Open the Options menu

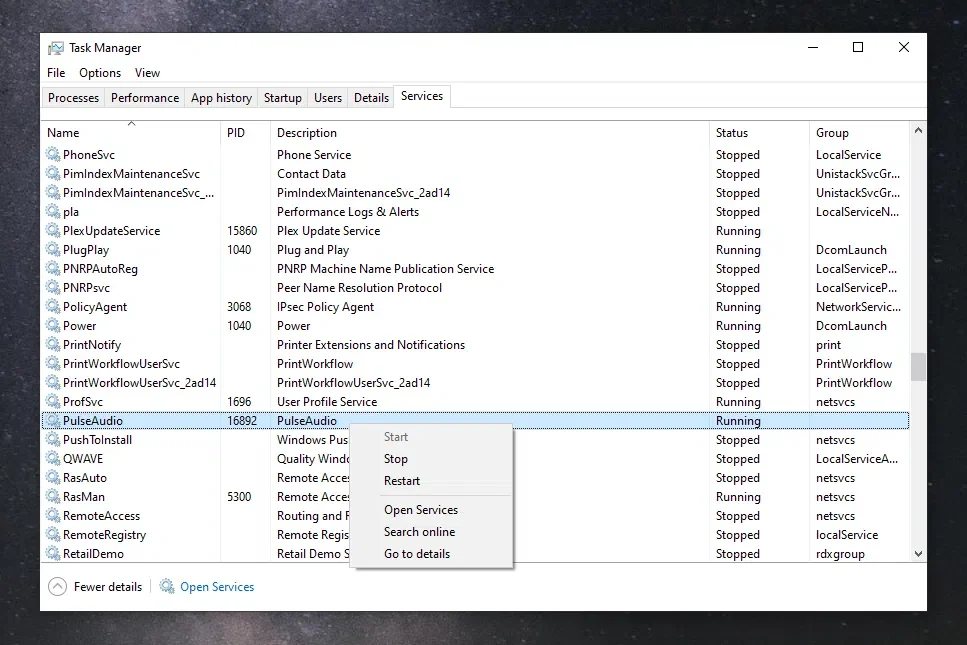pos(100,73)
